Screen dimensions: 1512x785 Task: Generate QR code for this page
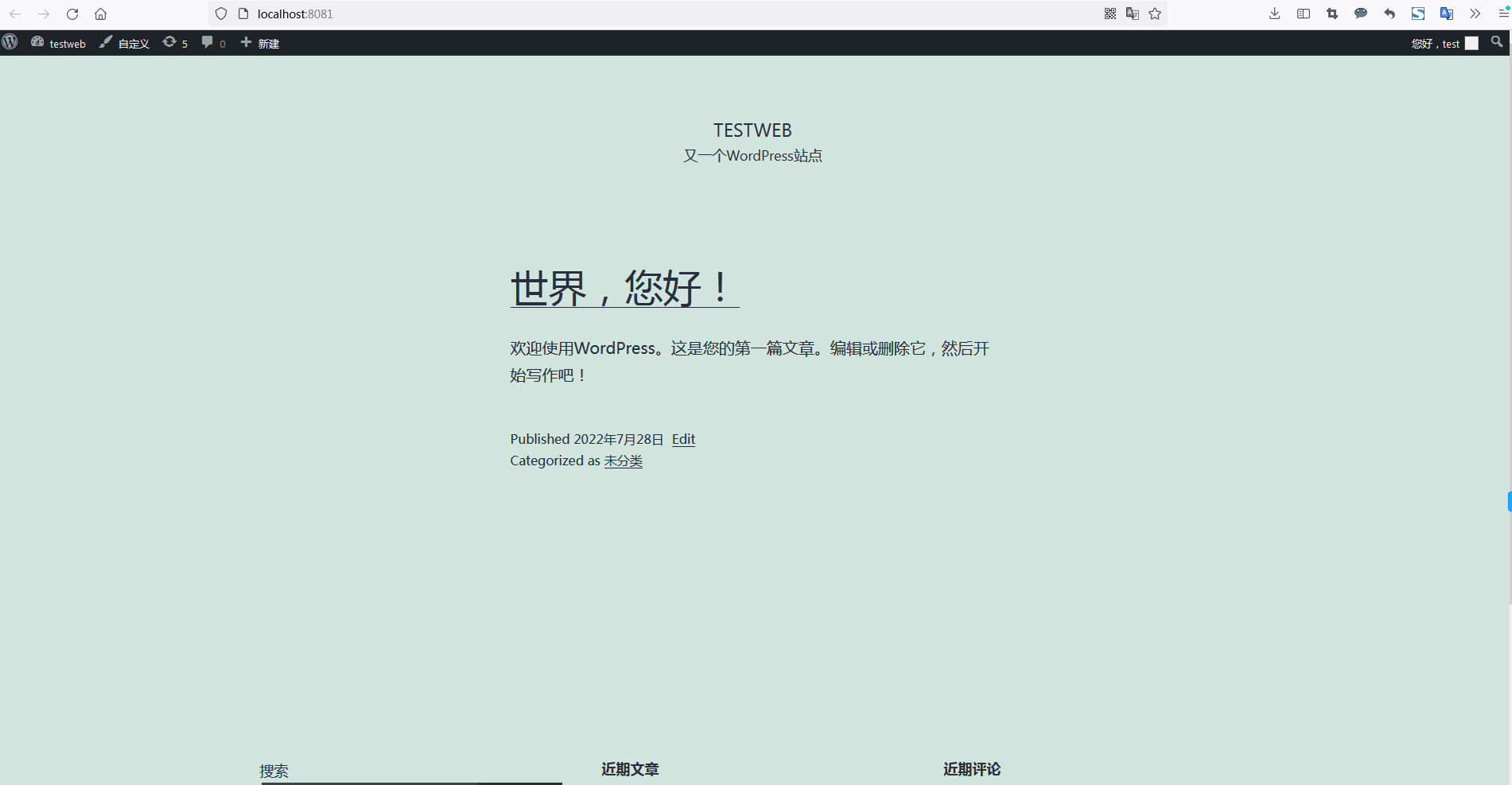(x=1110, y=14)
